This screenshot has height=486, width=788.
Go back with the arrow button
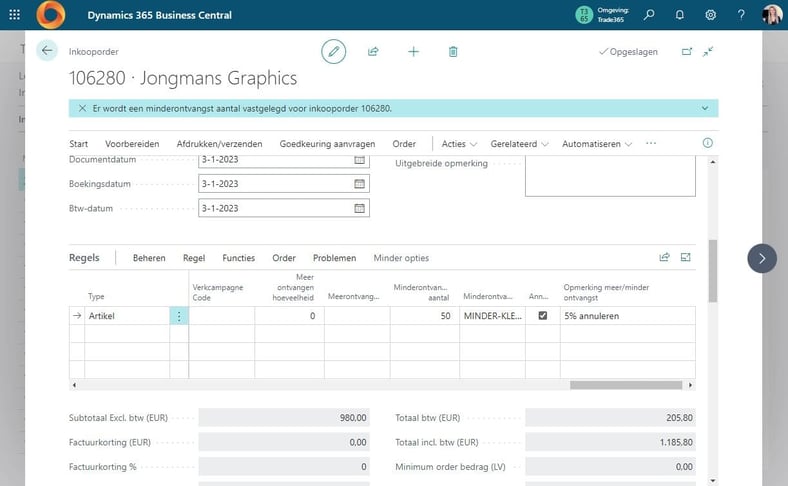click(x=47, y=51)
